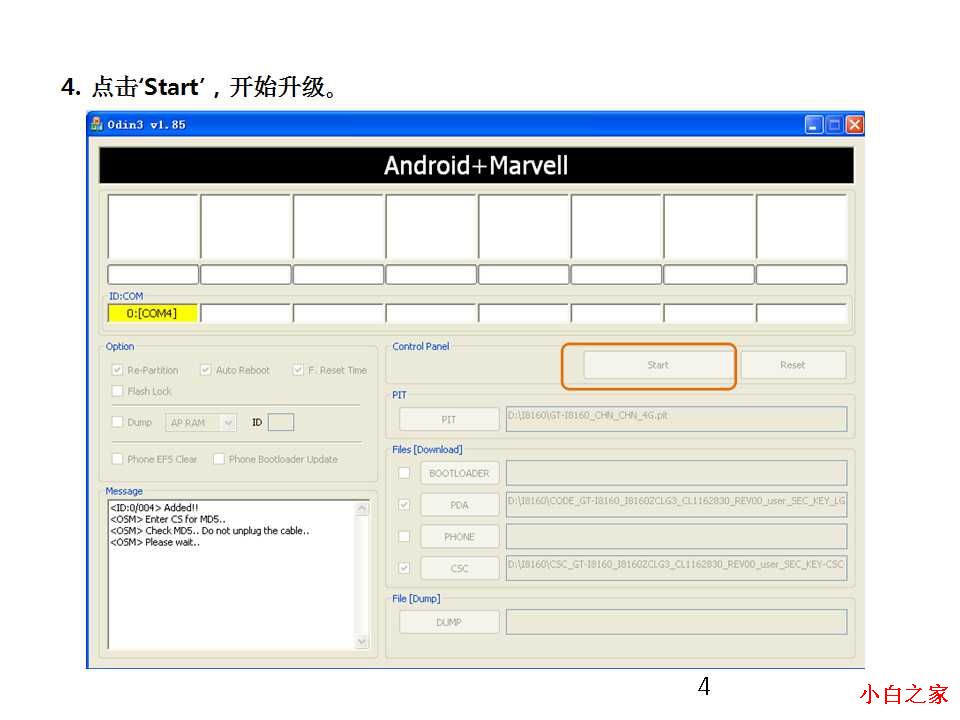
Task: Click message log scrollbar up arrow
Action: (362, 509)
